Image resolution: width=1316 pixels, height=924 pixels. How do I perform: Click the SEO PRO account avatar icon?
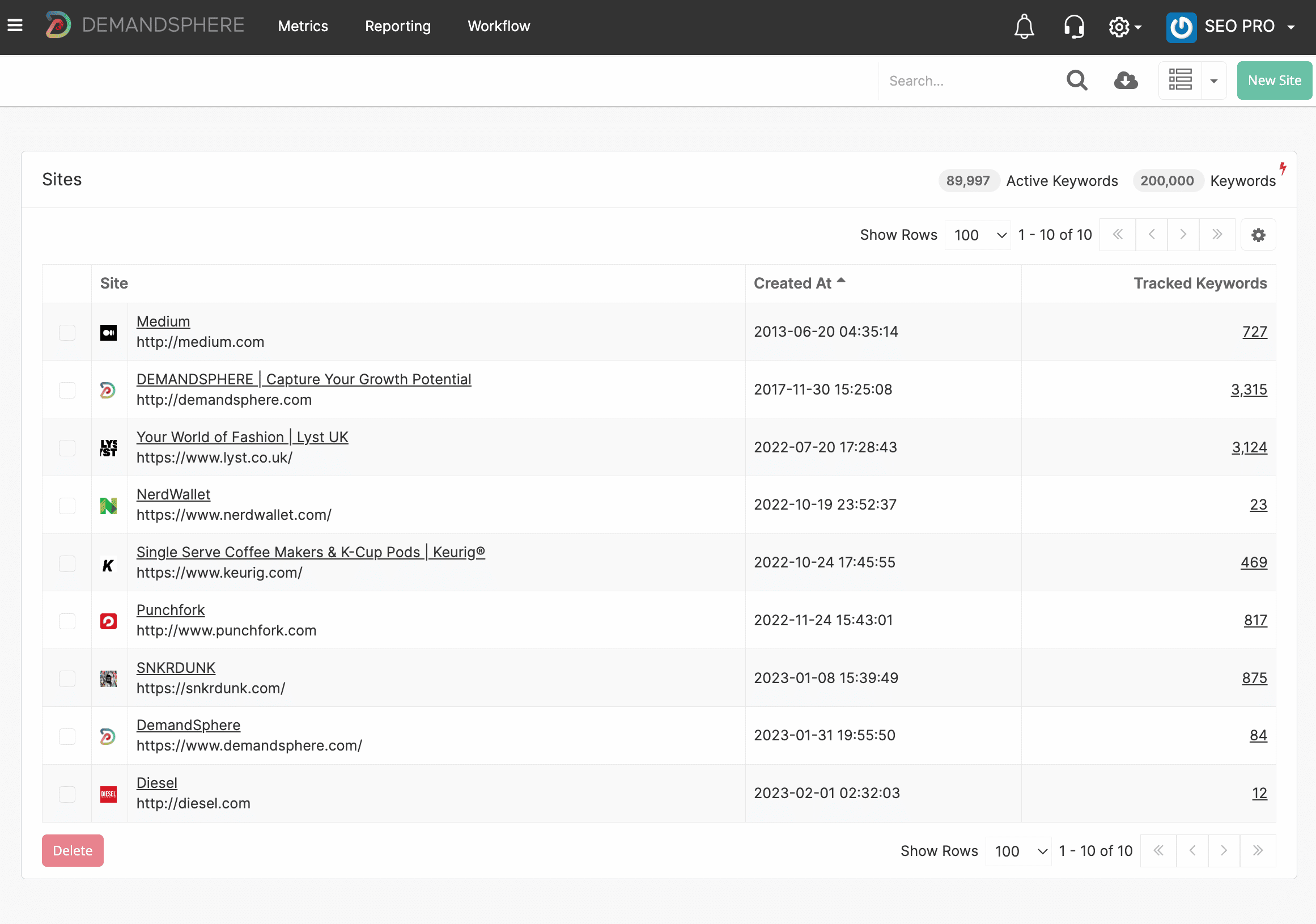click(1181, 27)
